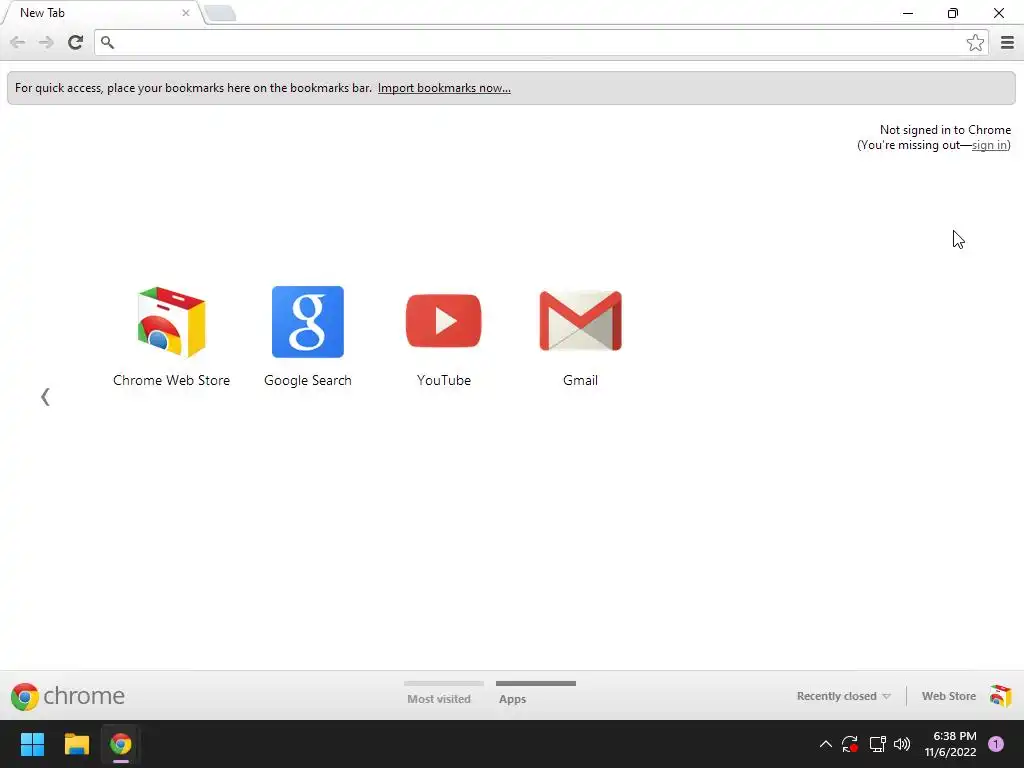1024x768 pixels.
Task: Click the sync tray icon with red dot
Action: [850, 744]
